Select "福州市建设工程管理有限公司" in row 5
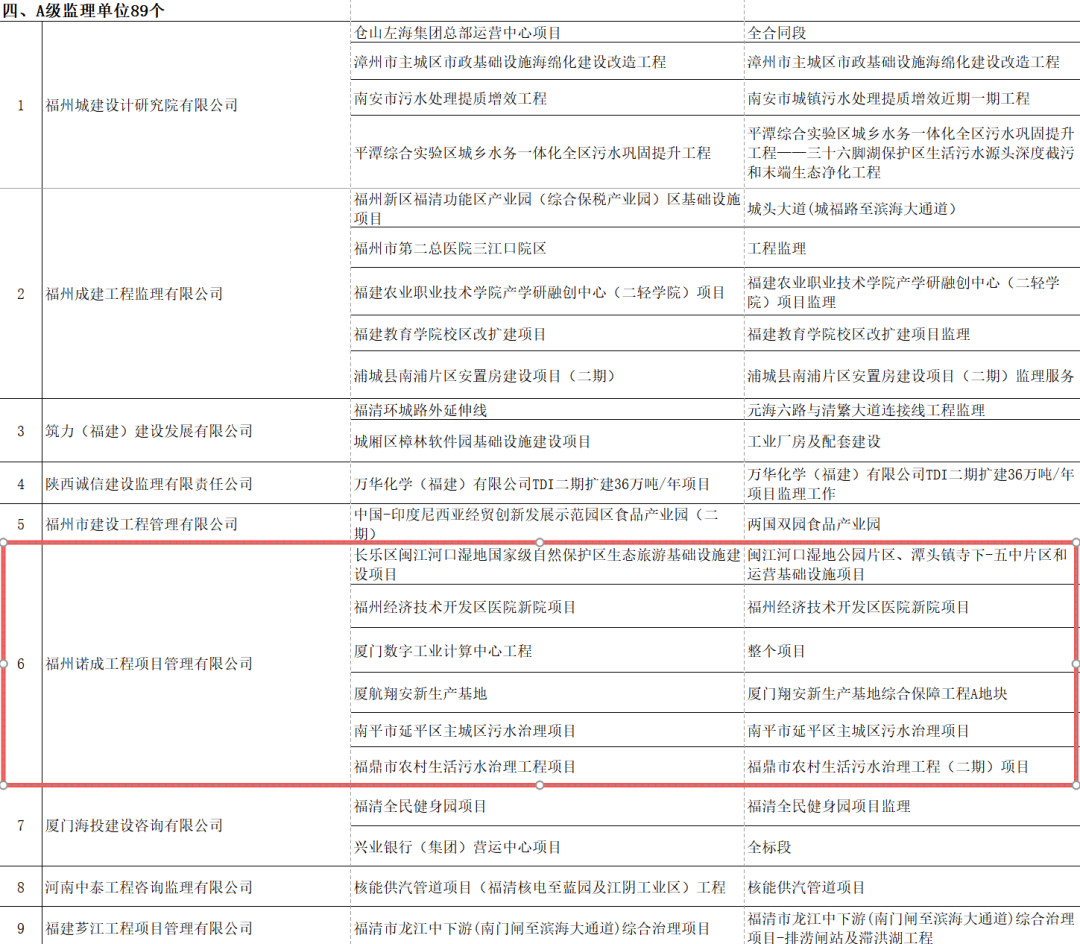 click(x=141, y=524)
